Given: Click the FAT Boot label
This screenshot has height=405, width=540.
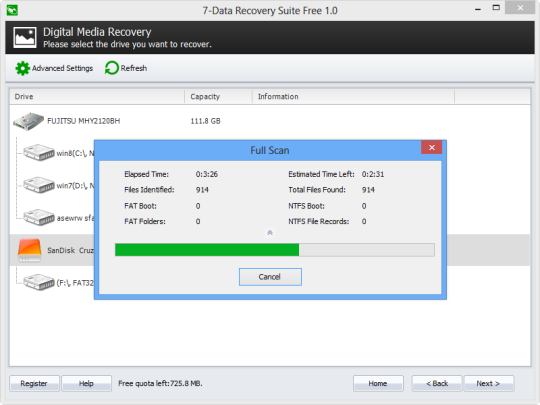Looking at the screenshot, I should pyautogui.click(x=141, y=206).
